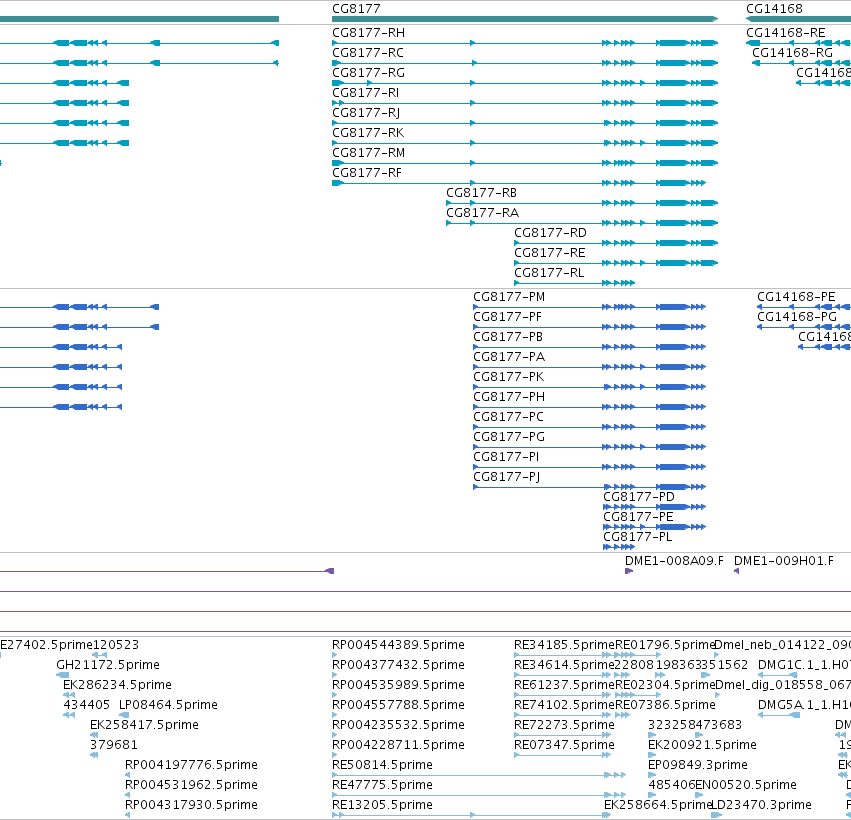Click the CG8177-PH protein label
The width and height of the screenshot is (851, 820).
pyautogui.click(x=509, y=397)
